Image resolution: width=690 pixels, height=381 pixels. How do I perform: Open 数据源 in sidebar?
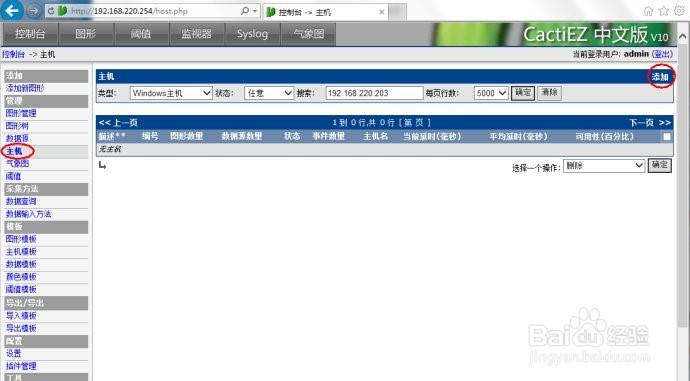(x=17, y=139)
